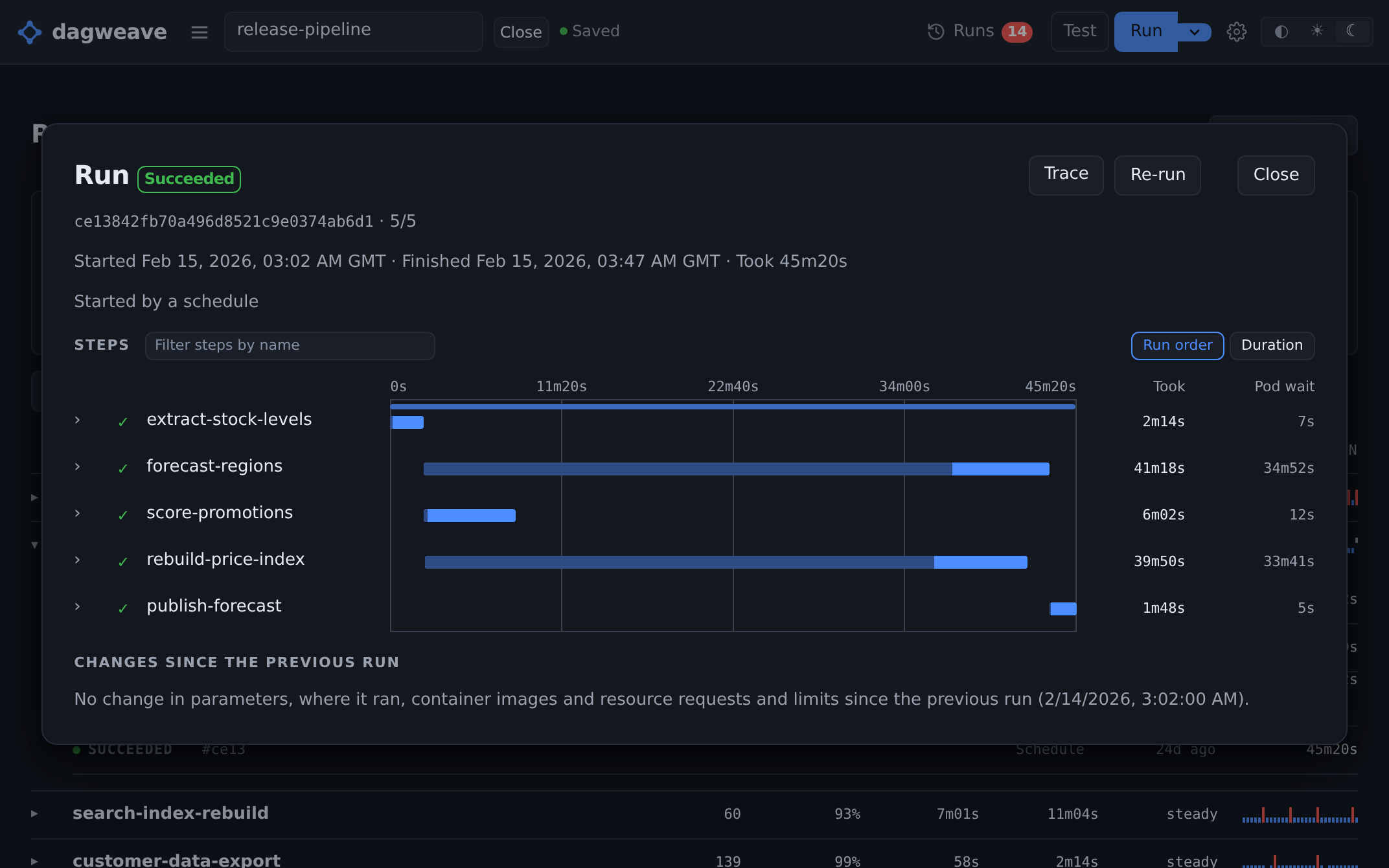Open the Runs history
This screenshot has width=1389, height=868.
point(980,31)
